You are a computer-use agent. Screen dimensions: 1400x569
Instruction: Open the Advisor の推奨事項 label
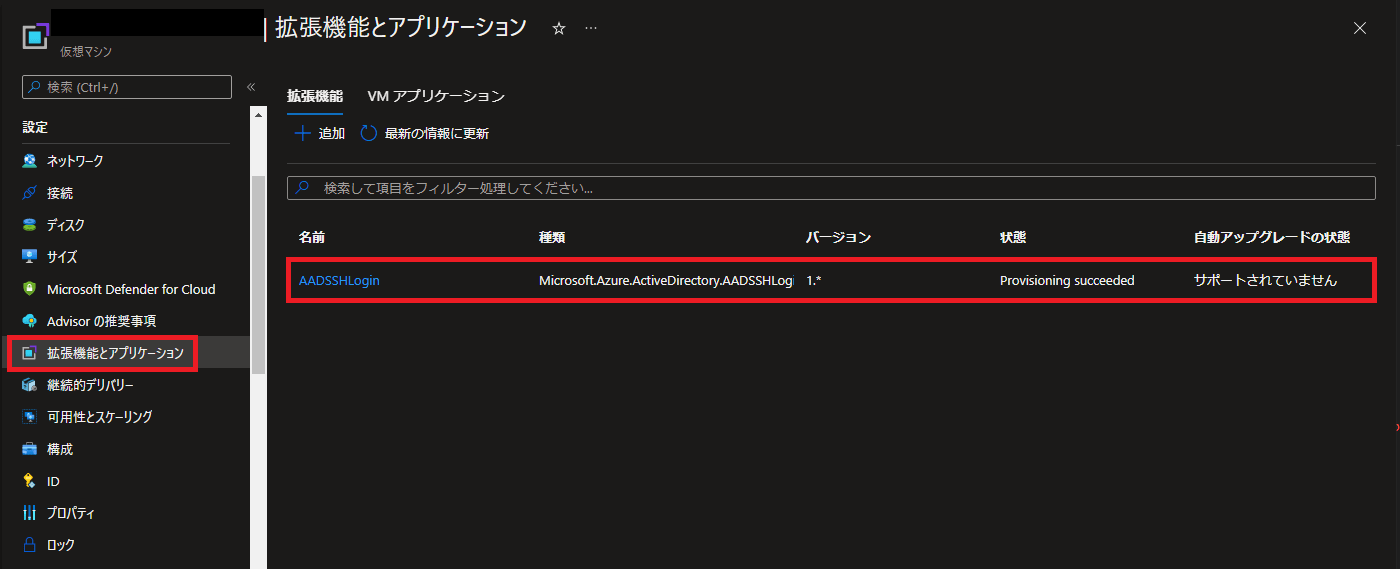coord(101,321)
